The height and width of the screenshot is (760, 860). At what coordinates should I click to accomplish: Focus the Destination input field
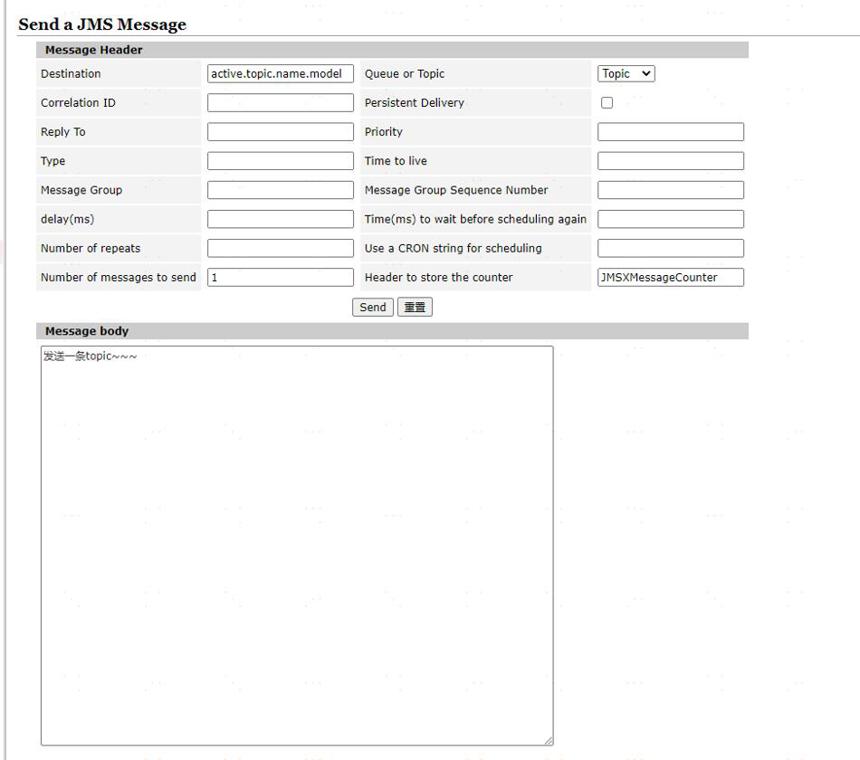click(280, 73)
